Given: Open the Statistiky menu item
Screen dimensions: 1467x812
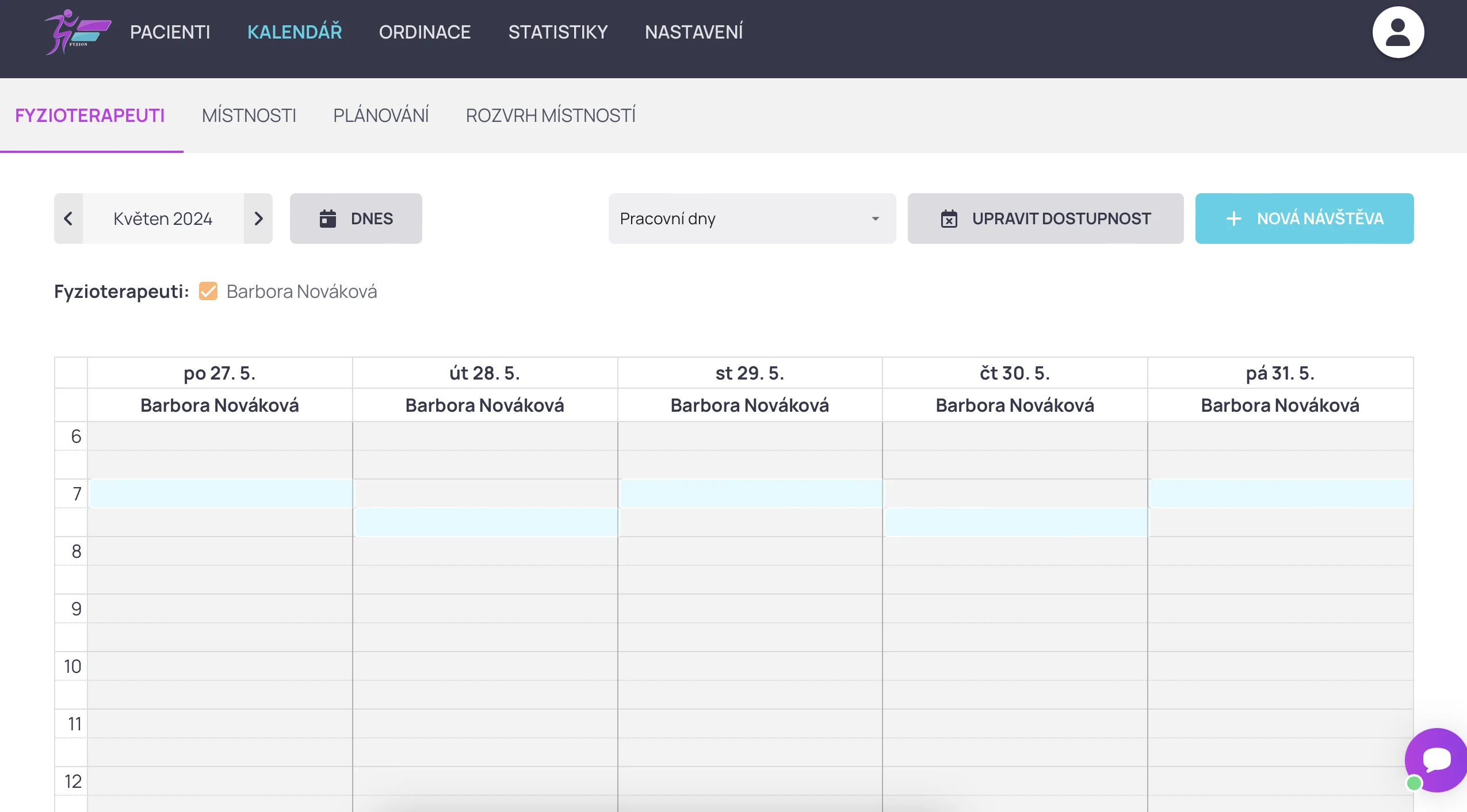Looking at the screenshot, I should tap(557, 32).
